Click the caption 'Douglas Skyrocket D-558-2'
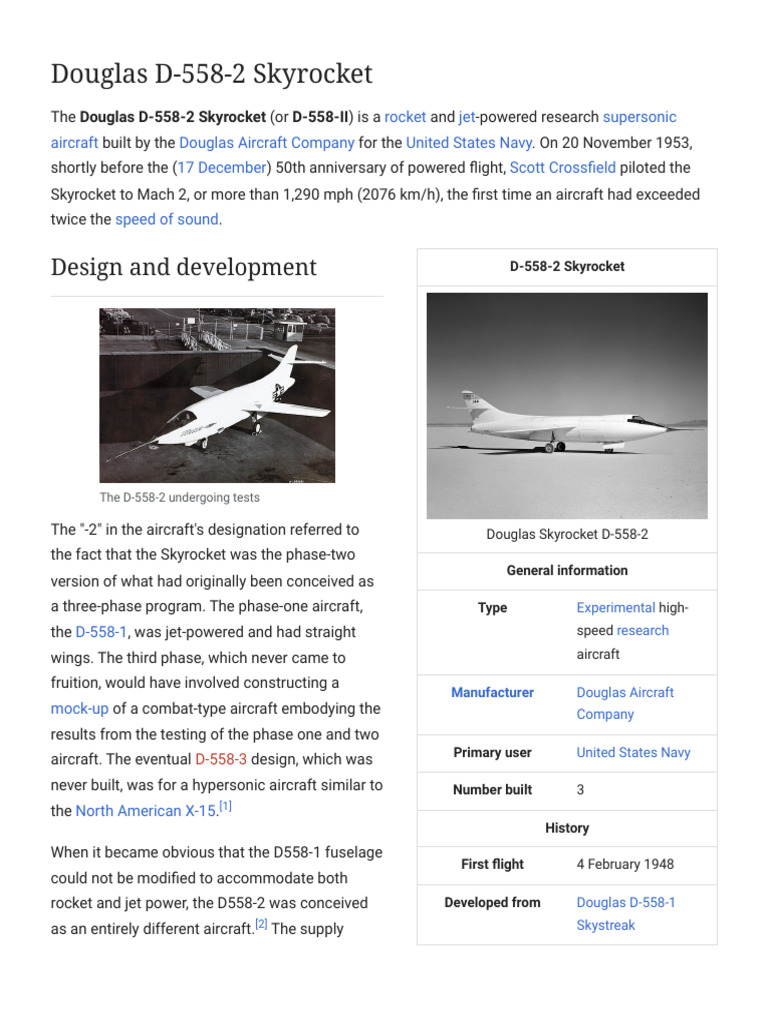The height and width of the screenshot is (1024, 768). pos(567,534)
